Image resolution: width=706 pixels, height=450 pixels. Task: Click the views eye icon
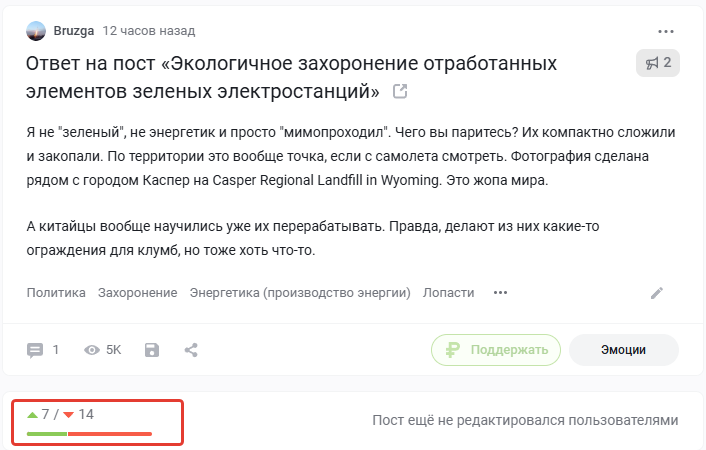(x=93, y=350)
